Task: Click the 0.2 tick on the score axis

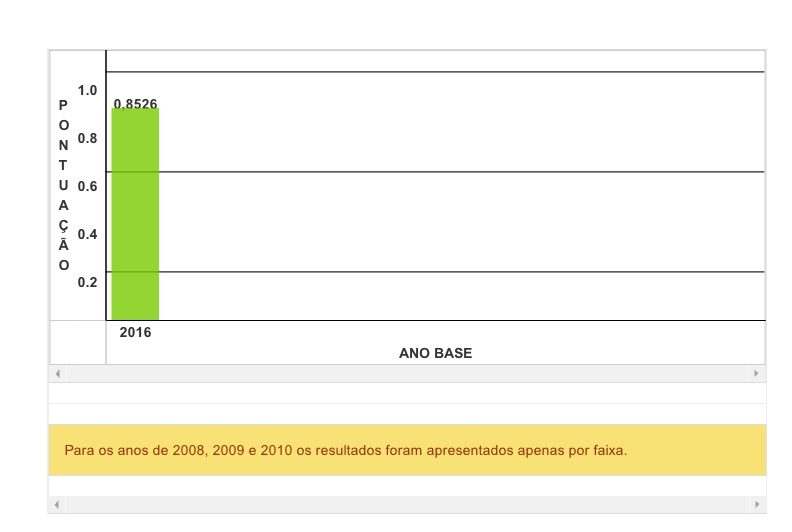Action: [x=88, y=282]
